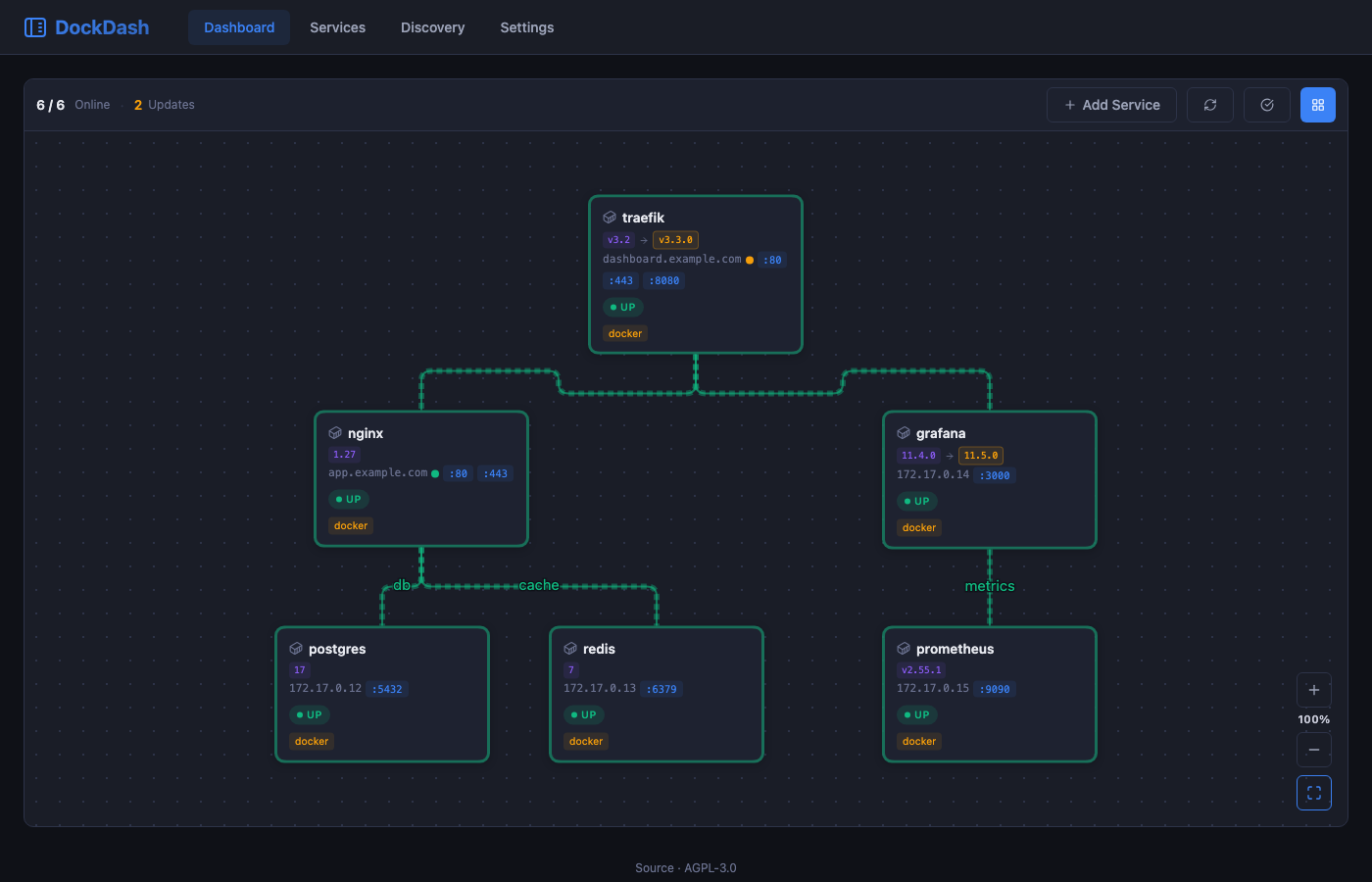Viewport: 1372px width, 882px height.
Task: Click the redis container cube icon
Action: click(570, 649)
